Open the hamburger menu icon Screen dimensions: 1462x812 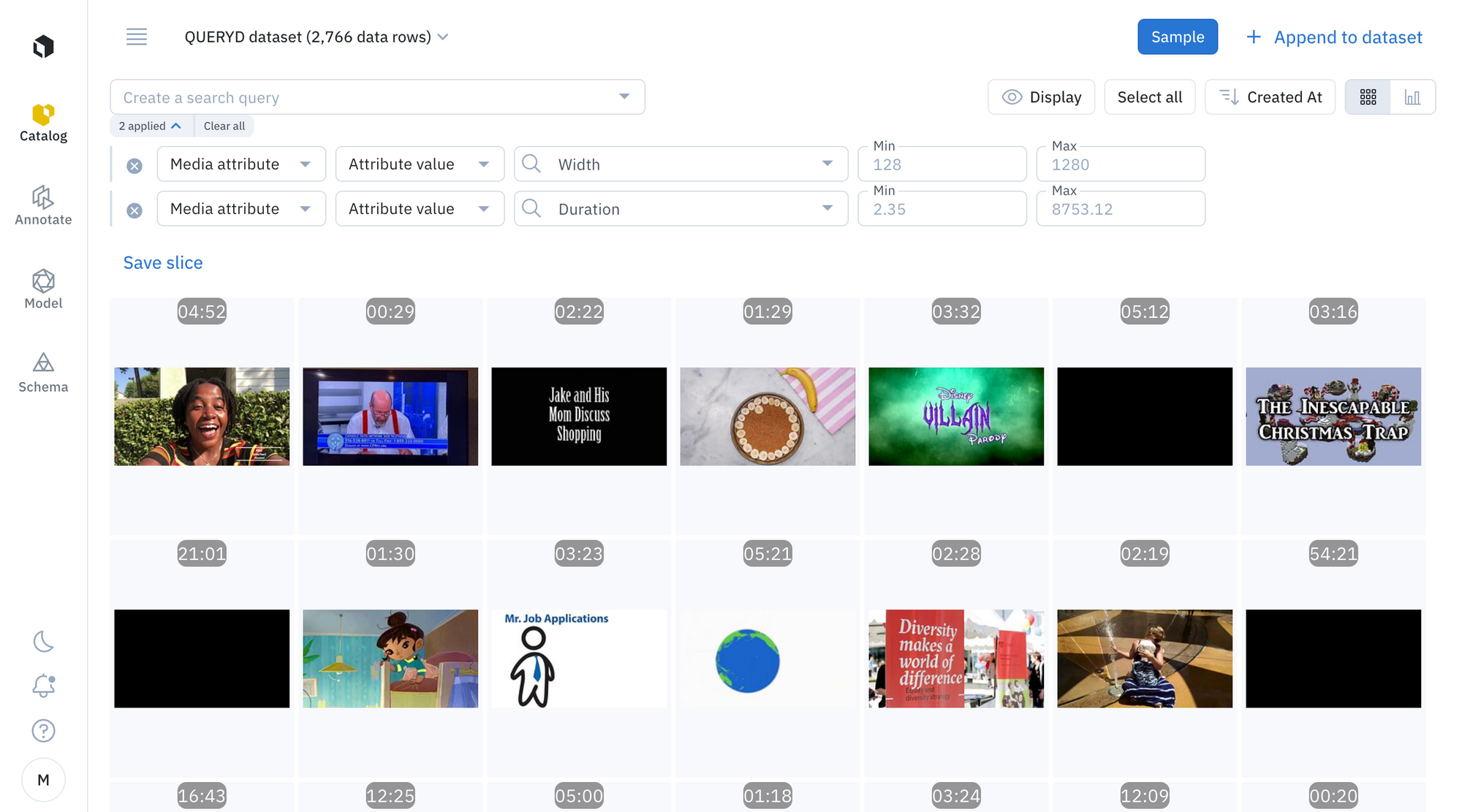tap(137, 37)
